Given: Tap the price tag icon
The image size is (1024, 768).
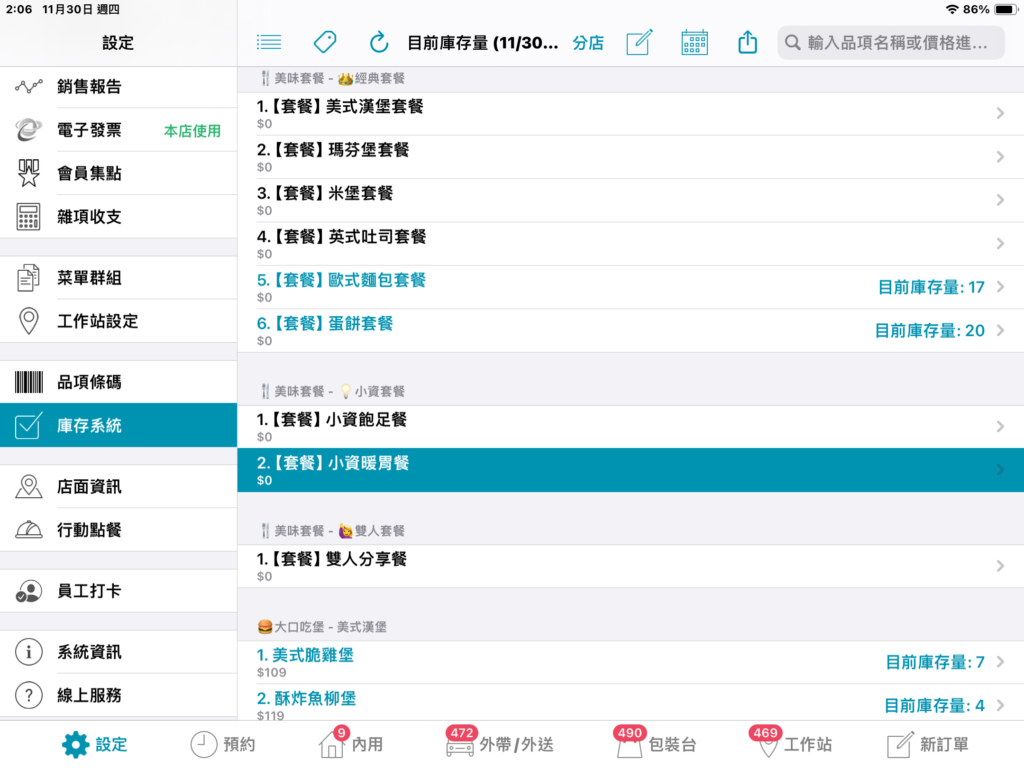Looking at the screenshot, I should pos(325,43).
